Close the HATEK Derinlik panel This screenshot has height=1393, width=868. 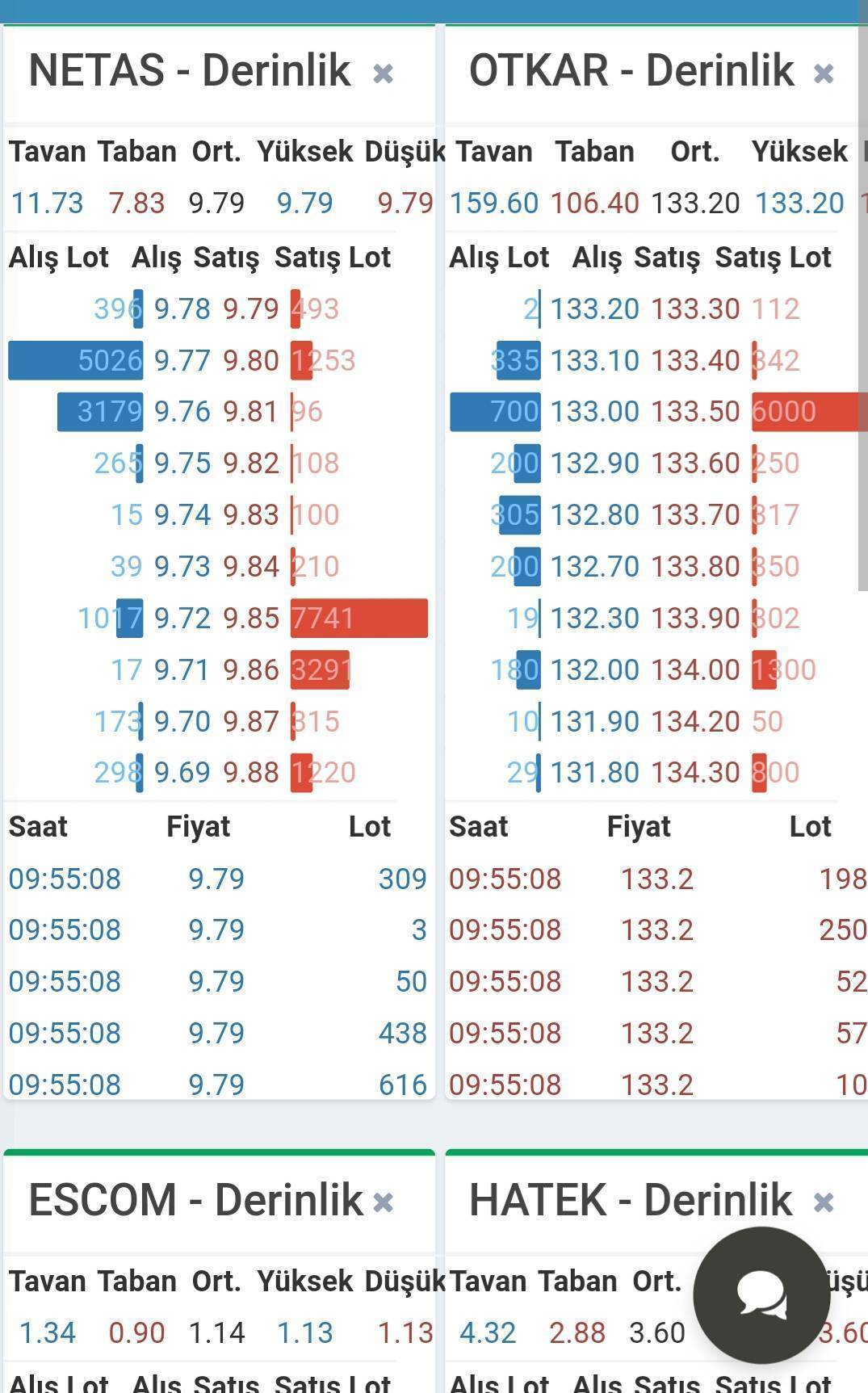click(823, 1202)
